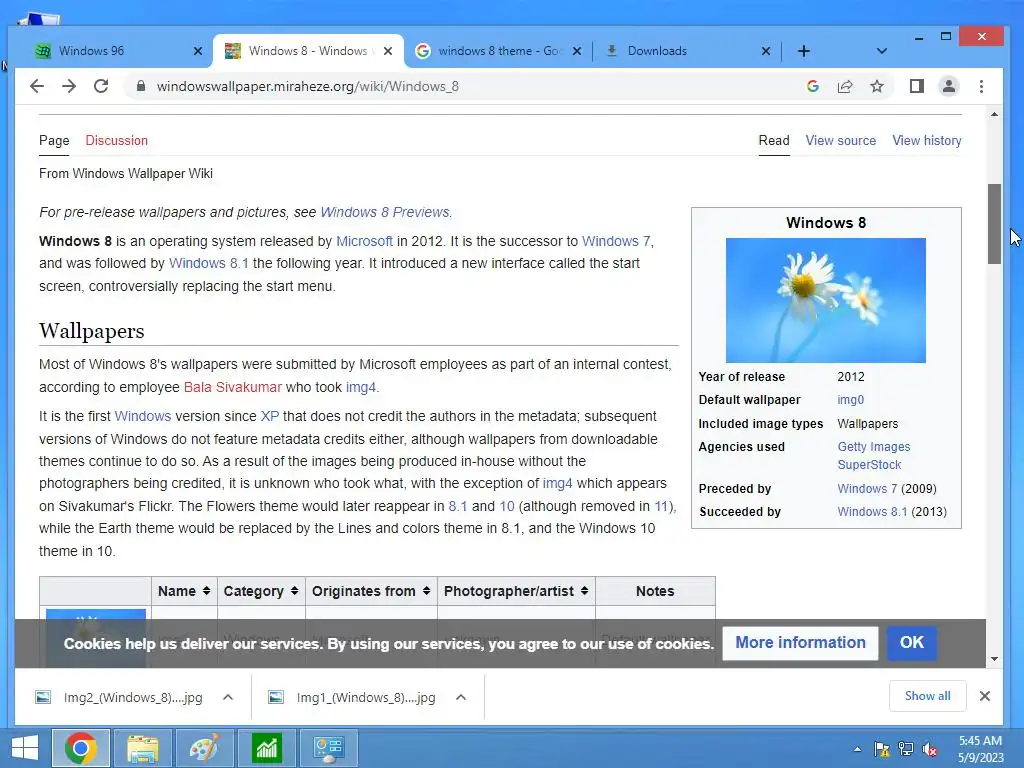
Task: Click scrollbar down arrow
Action: (994, 658)
